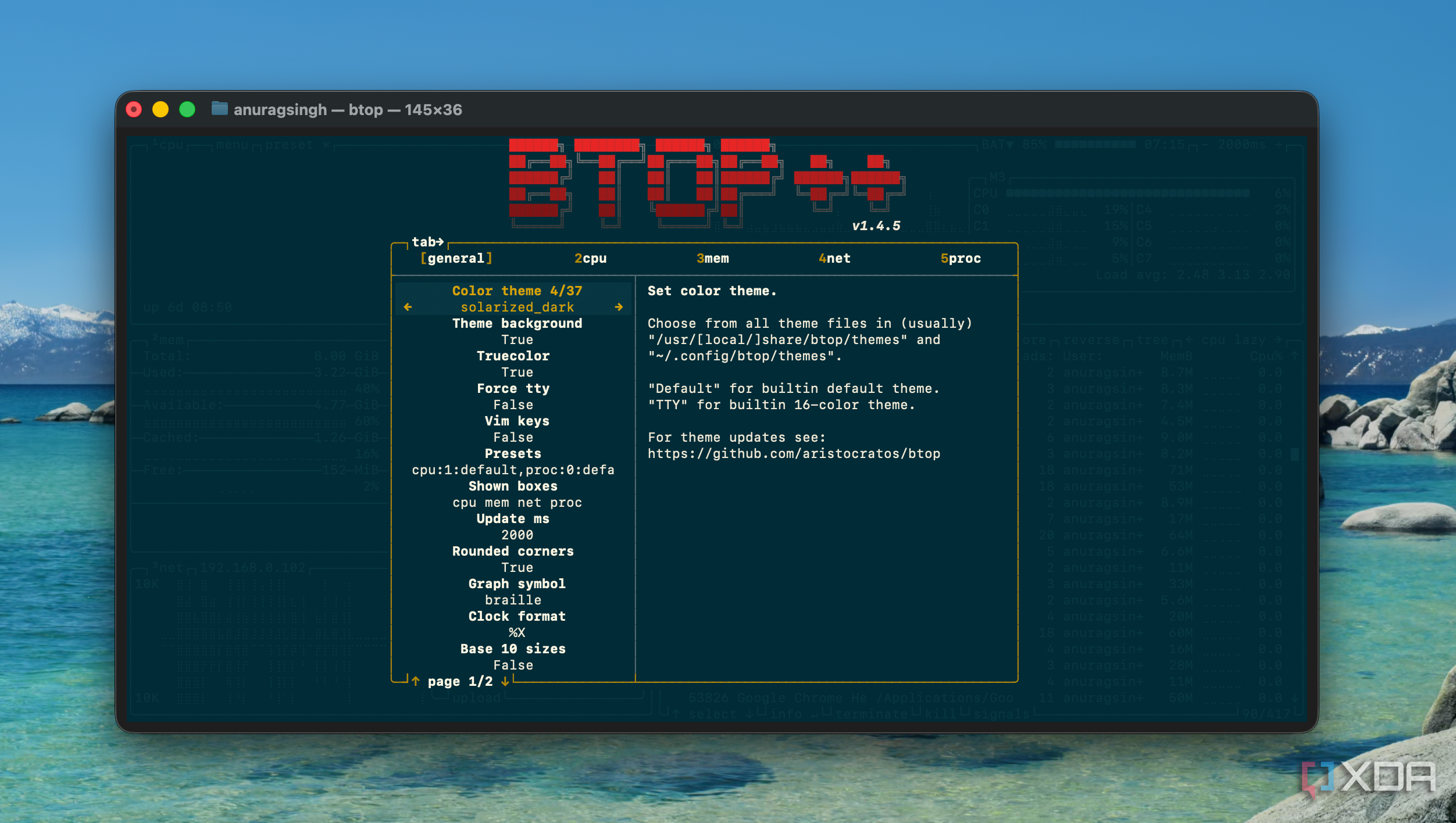
Task: Edit the presets cpu:1:default value
Action: coord(513,470)
